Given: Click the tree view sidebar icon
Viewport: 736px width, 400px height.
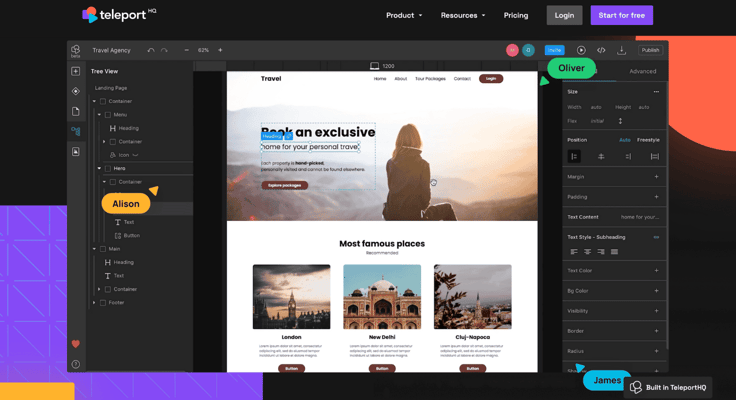Looking at the screenshot, I should (x=76, y=131).
